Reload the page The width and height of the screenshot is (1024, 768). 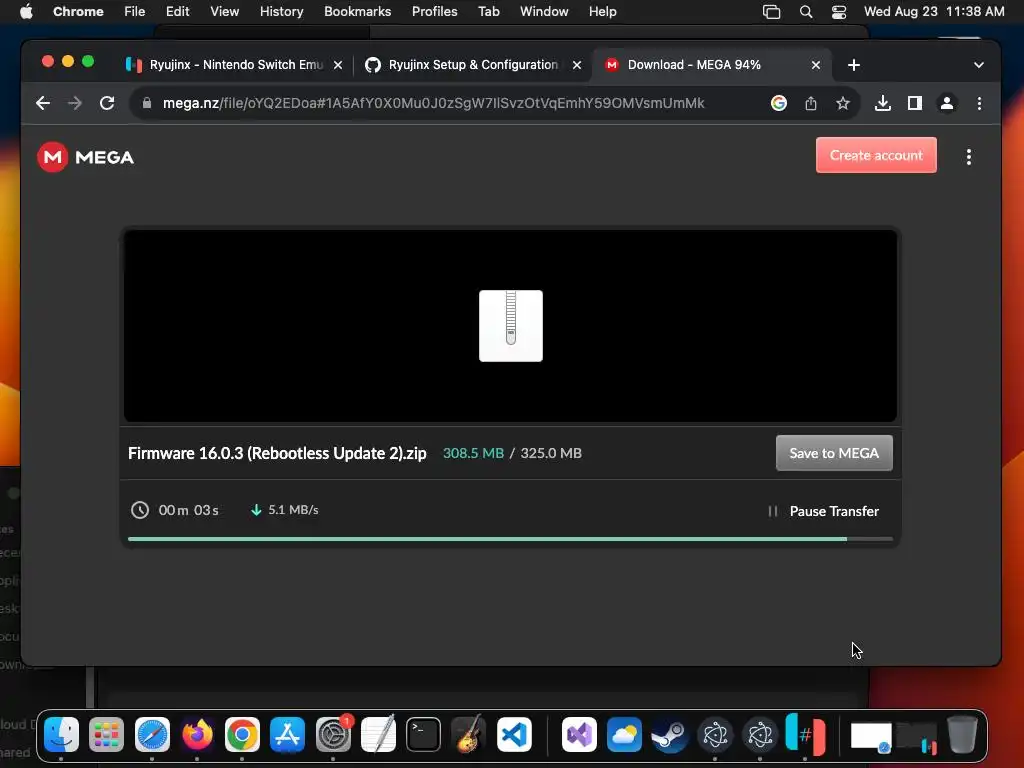pos(107,103)
